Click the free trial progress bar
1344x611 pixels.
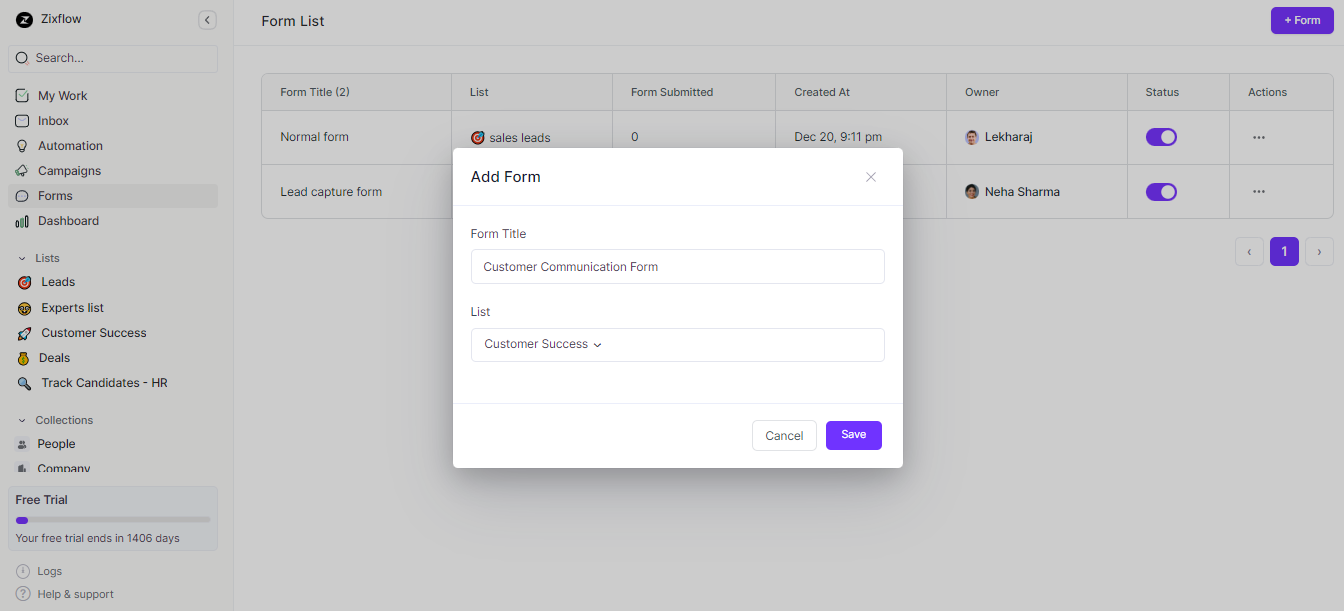tap(112, 518)
